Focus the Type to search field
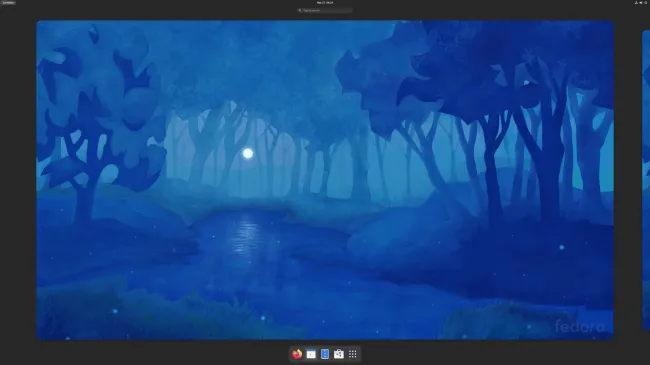This screenshot has height=365, width=650. (325, 10)
